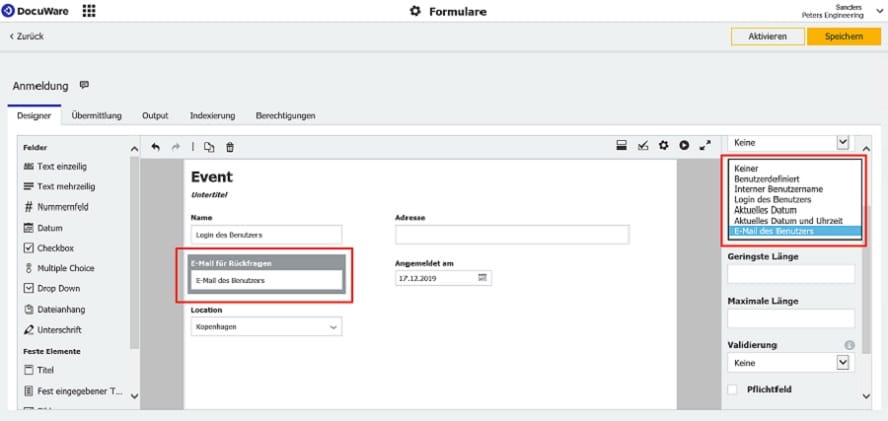Click the Maximale Länge input field
Image resolution: width=888 pixels, height=421 pixels.
click(x=790, y=319)
